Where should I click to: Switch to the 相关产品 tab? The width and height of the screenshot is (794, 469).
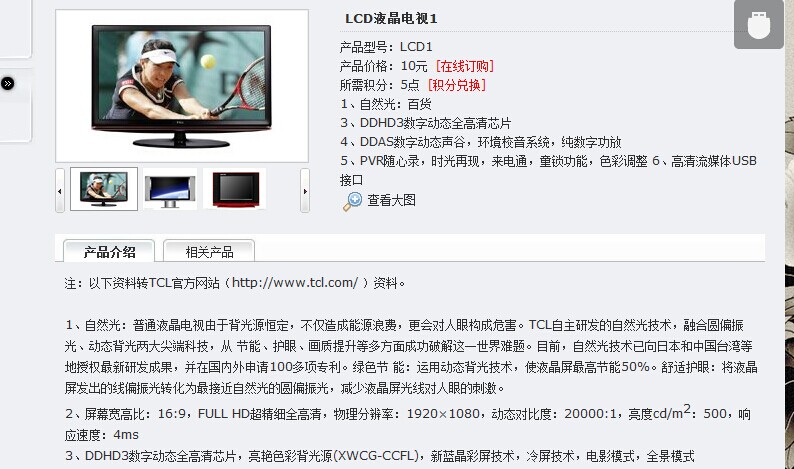click(209, 252)
